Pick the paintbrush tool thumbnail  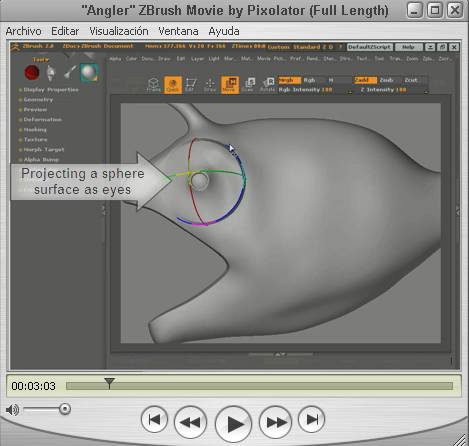pyautogui.click(x=70, y=72)
